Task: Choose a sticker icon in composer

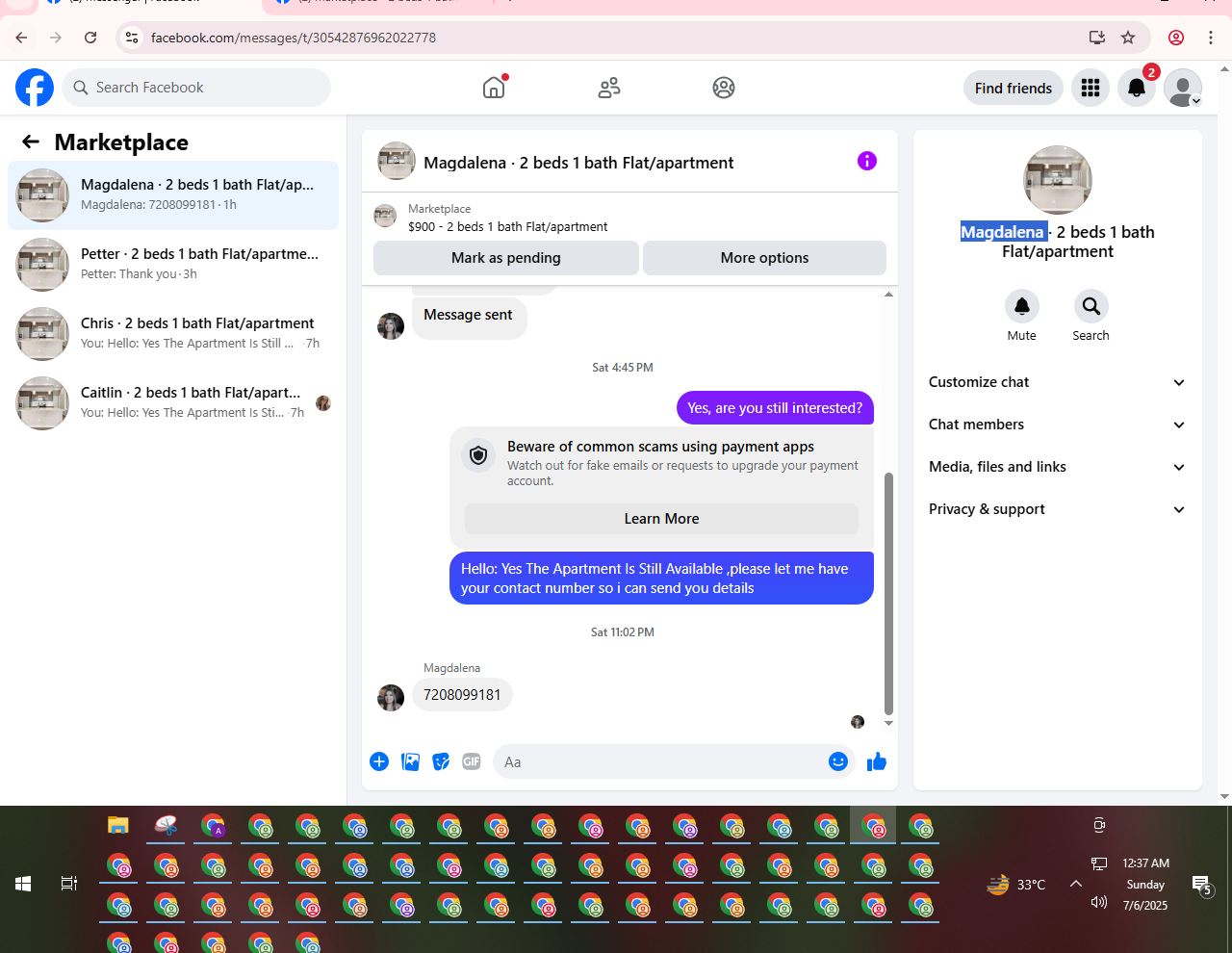Action: coord(441,761)
